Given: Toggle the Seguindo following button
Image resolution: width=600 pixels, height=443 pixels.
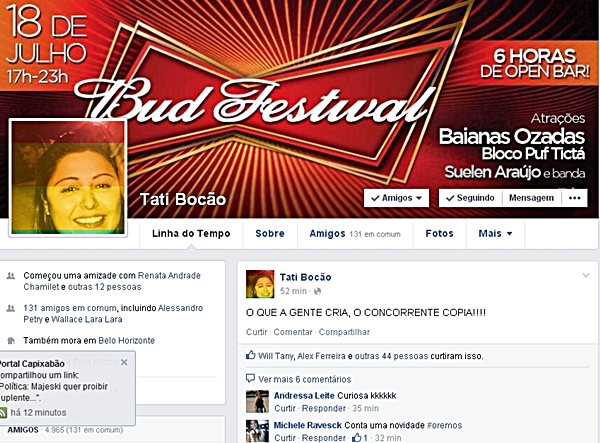Looking at the screenshot, I should pyautogui.click(x=470, y=198).
